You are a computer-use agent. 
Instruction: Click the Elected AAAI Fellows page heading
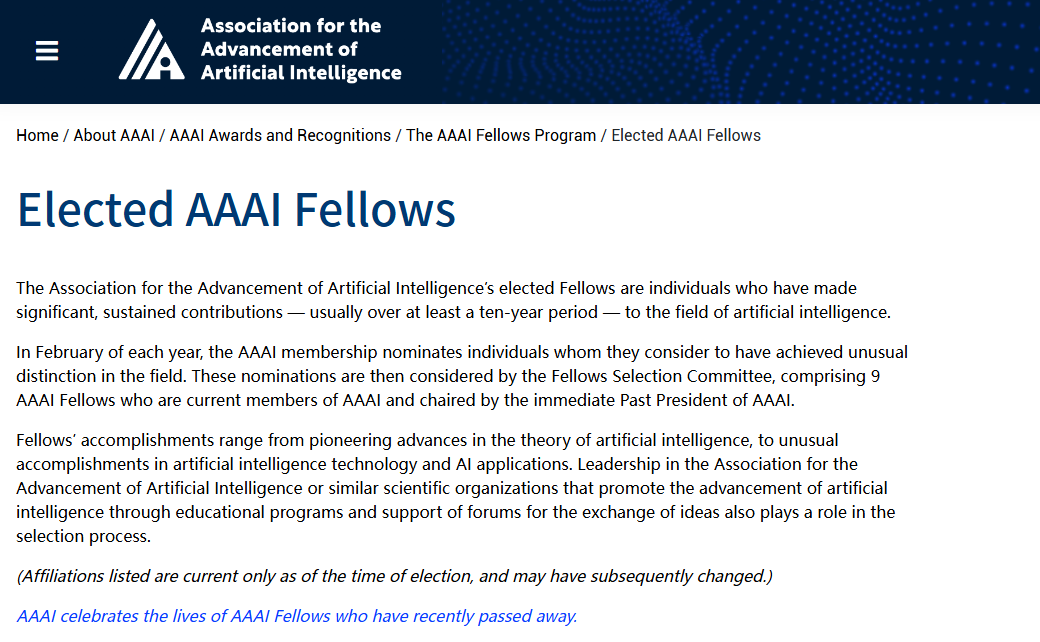(x=236, y=210)
